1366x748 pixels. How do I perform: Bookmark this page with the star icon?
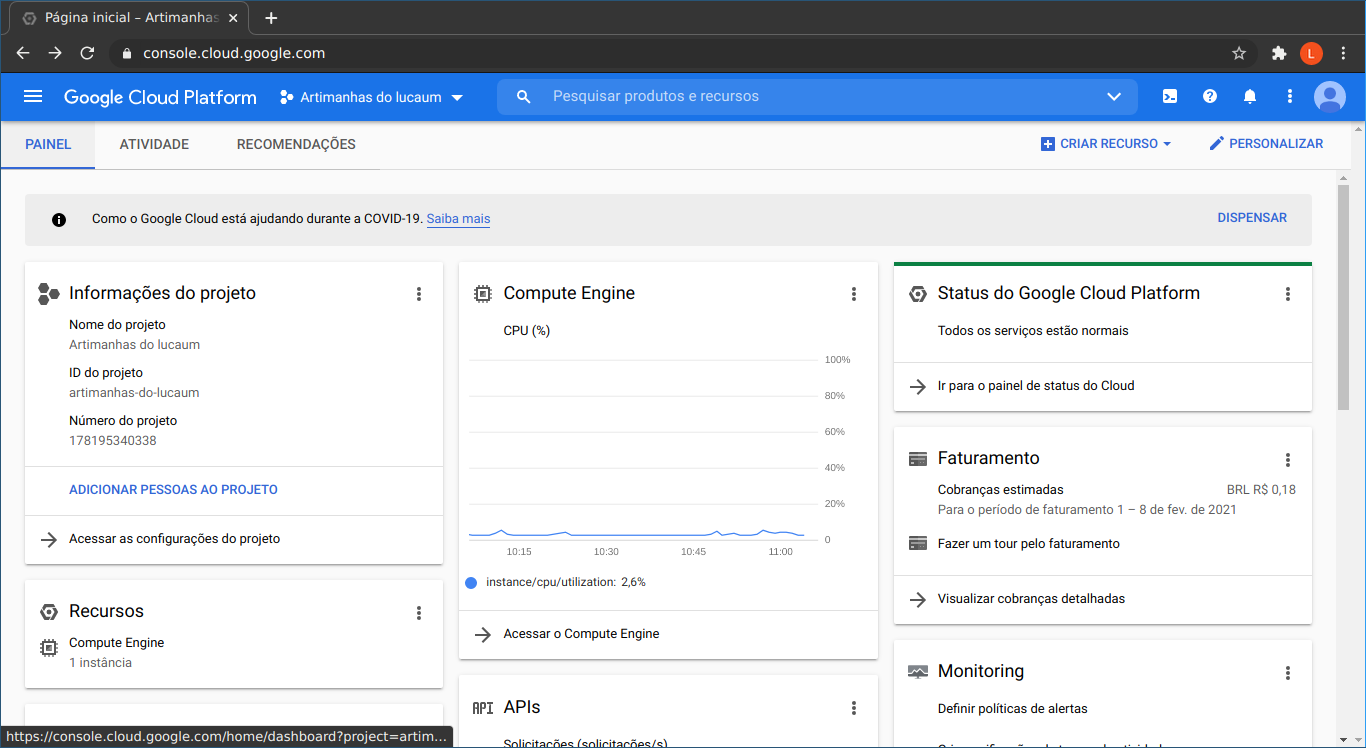[1239, 53]
